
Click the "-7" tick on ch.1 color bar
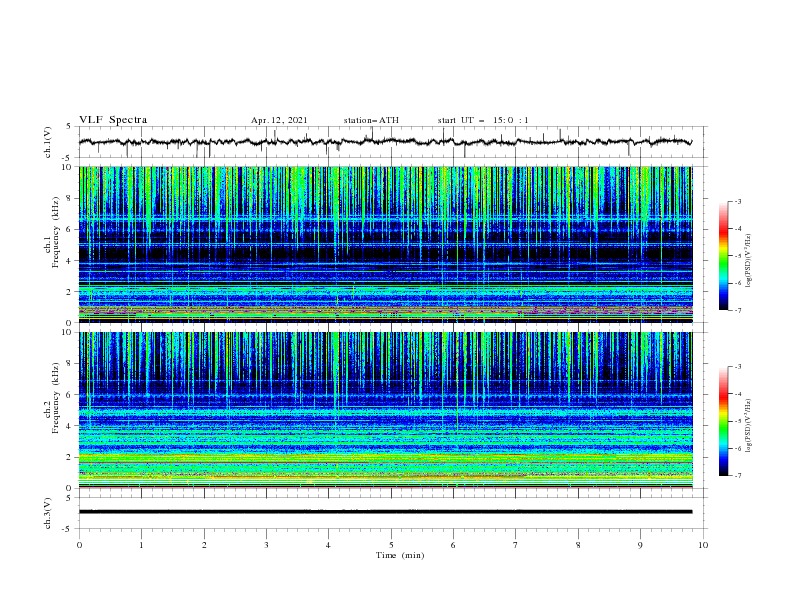coord(737,310)
